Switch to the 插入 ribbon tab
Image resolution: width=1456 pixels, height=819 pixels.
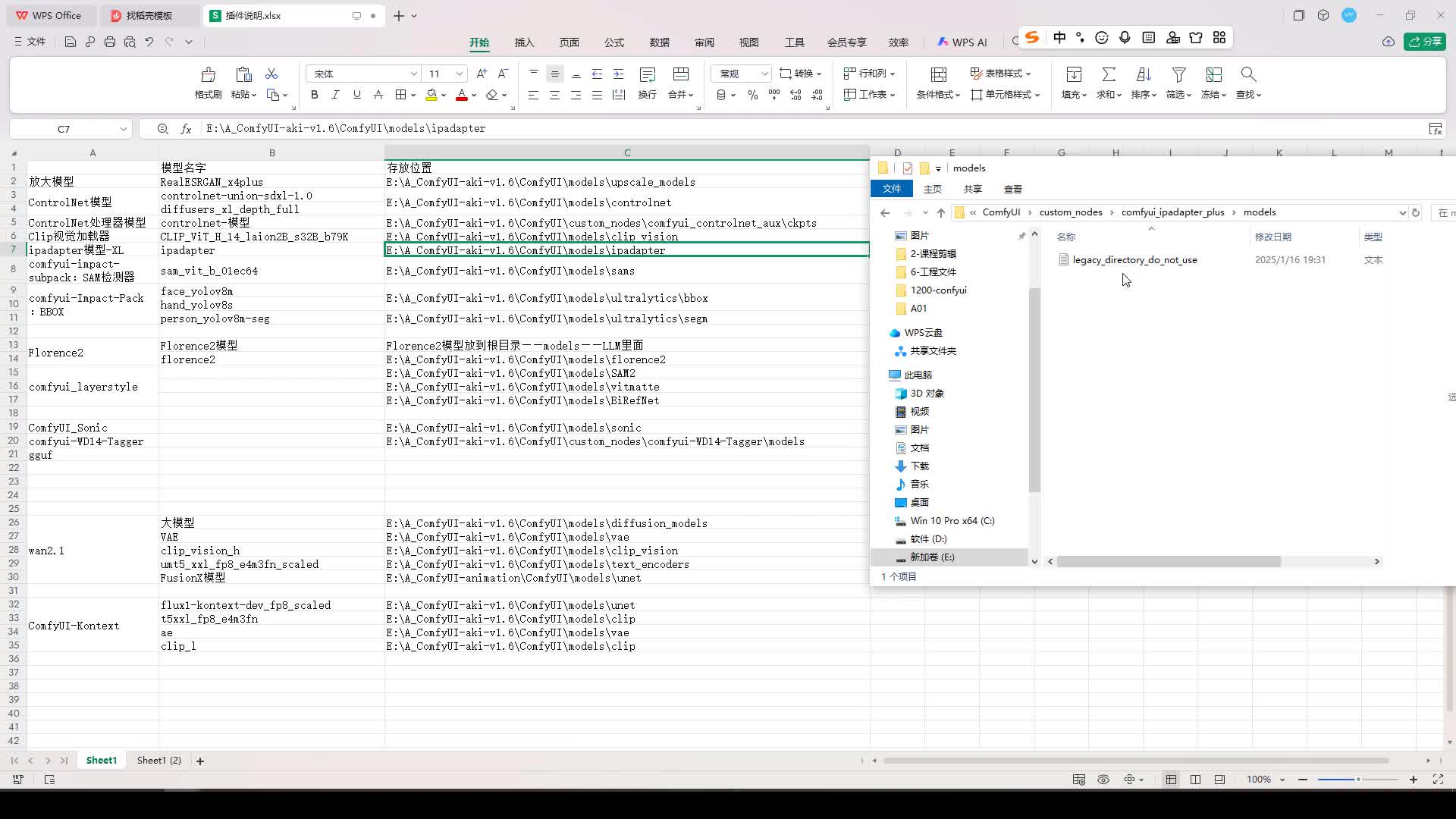click(x=524, y=42)
